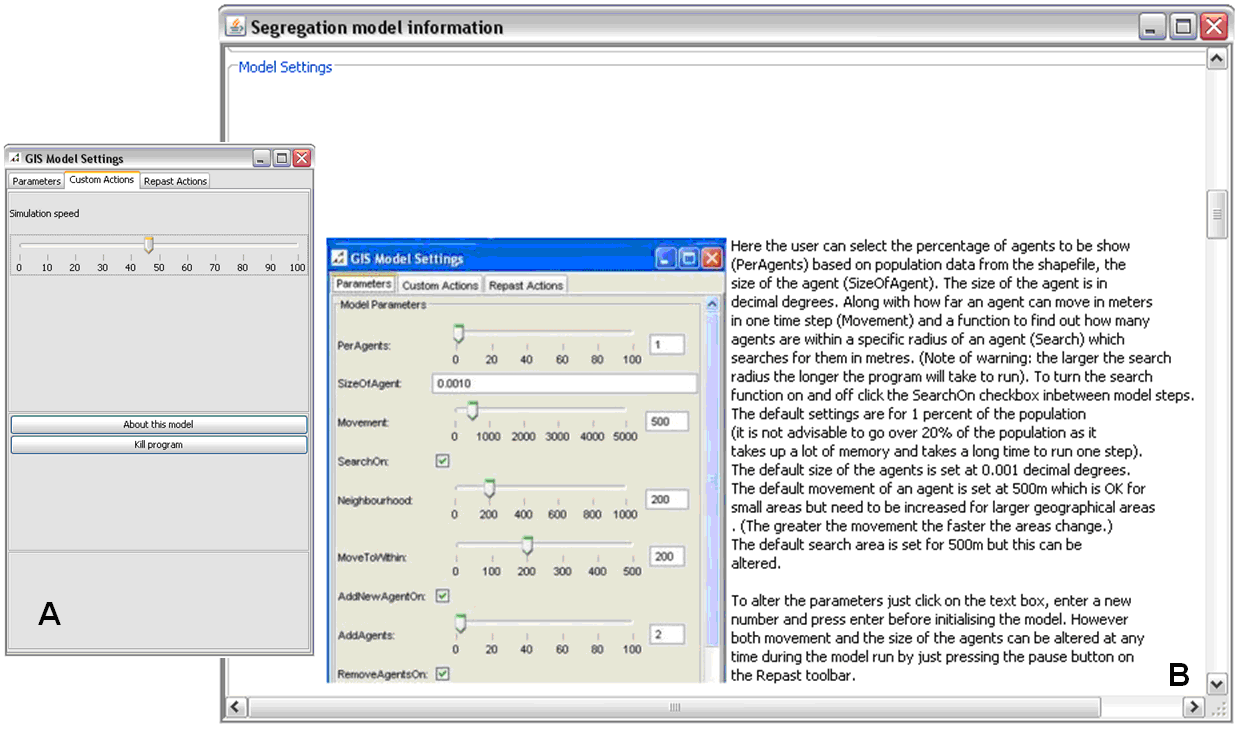
Task: Switch to Parameters tab in small GIS Model Settings window
Action: click(x=37, y=181)
